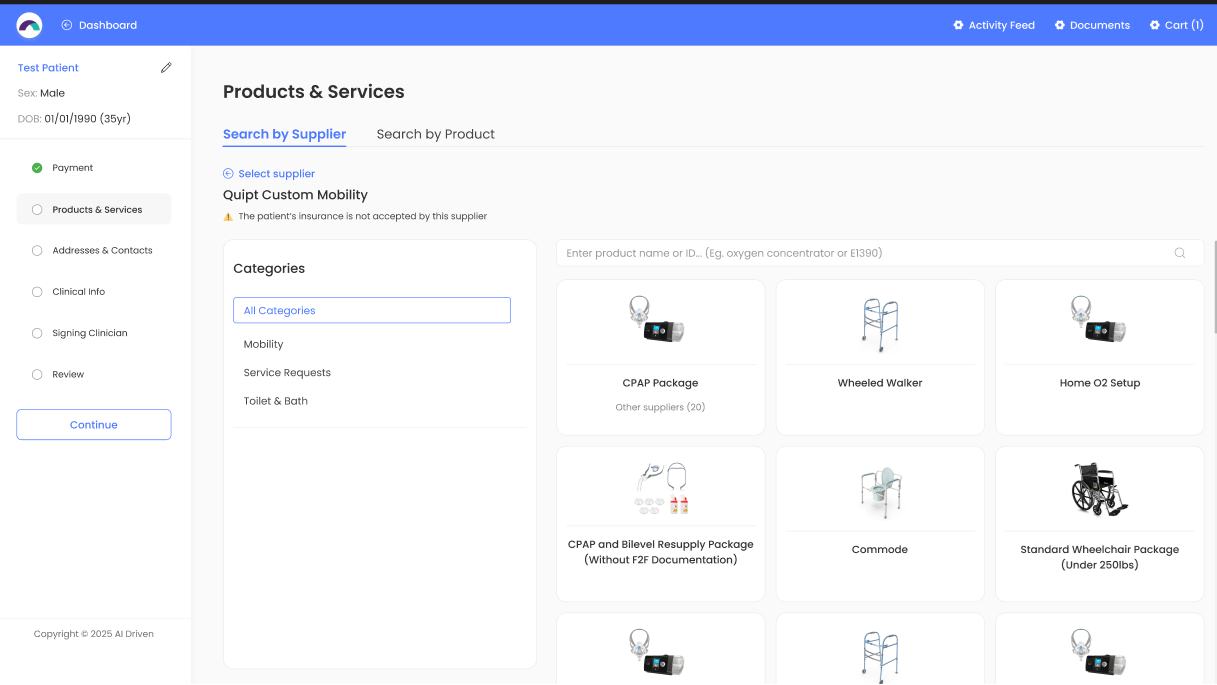
Task: Open the Activity Feed link
Action: point(1001,25)
